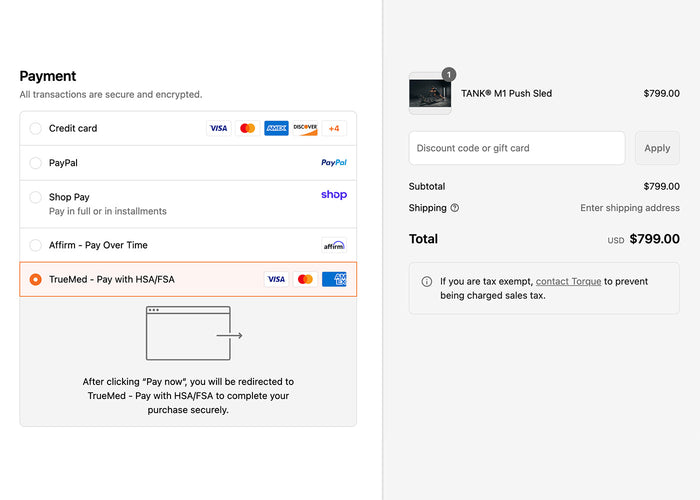Click the PayPal logo icon

click(x=334, y=162)
